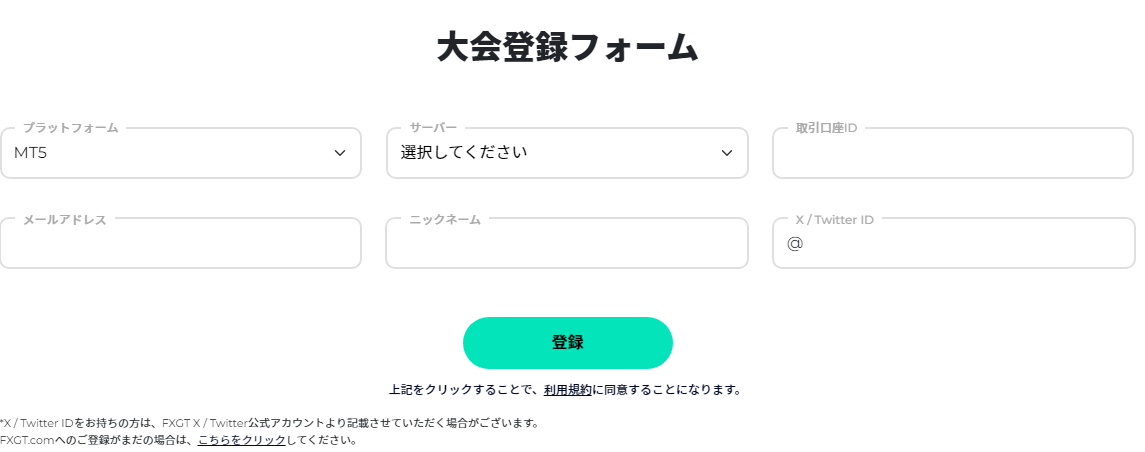Click into the メールアドレス text field
1145x452 pixels.
[x=180, y=245]
